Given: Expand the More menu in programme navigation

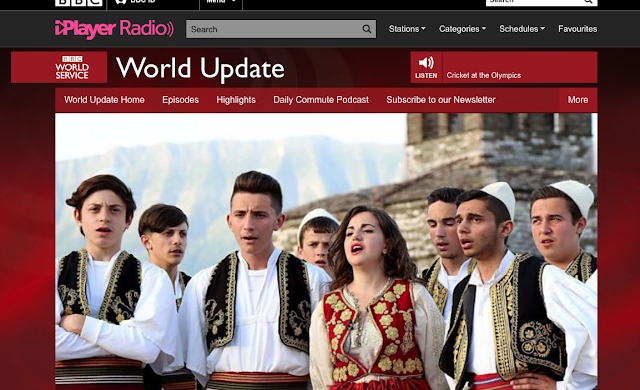Looking at the screenshot, I should [578, 100].
